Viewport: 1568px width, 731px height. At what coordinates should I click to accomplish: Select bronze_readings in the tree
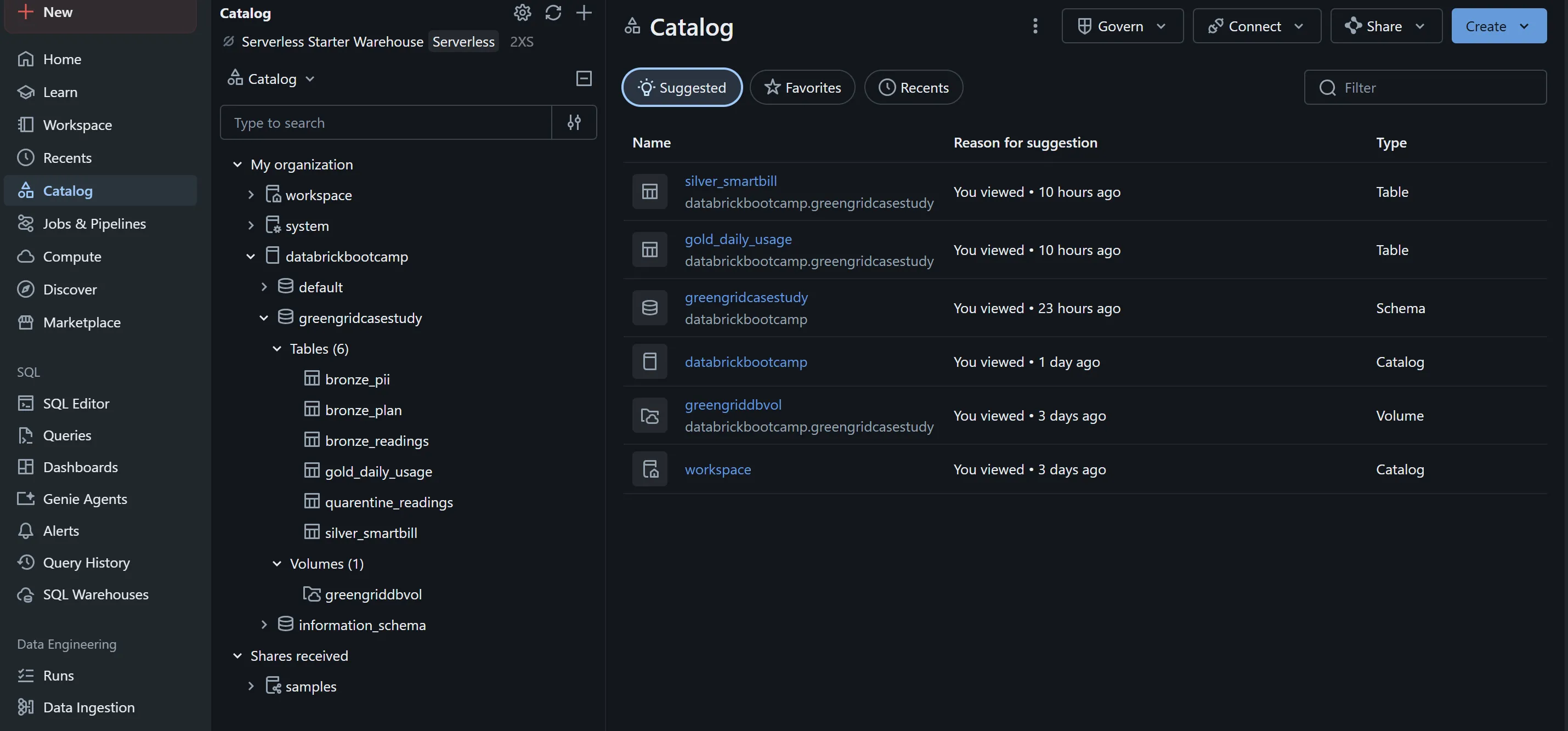tap(376, 441)
